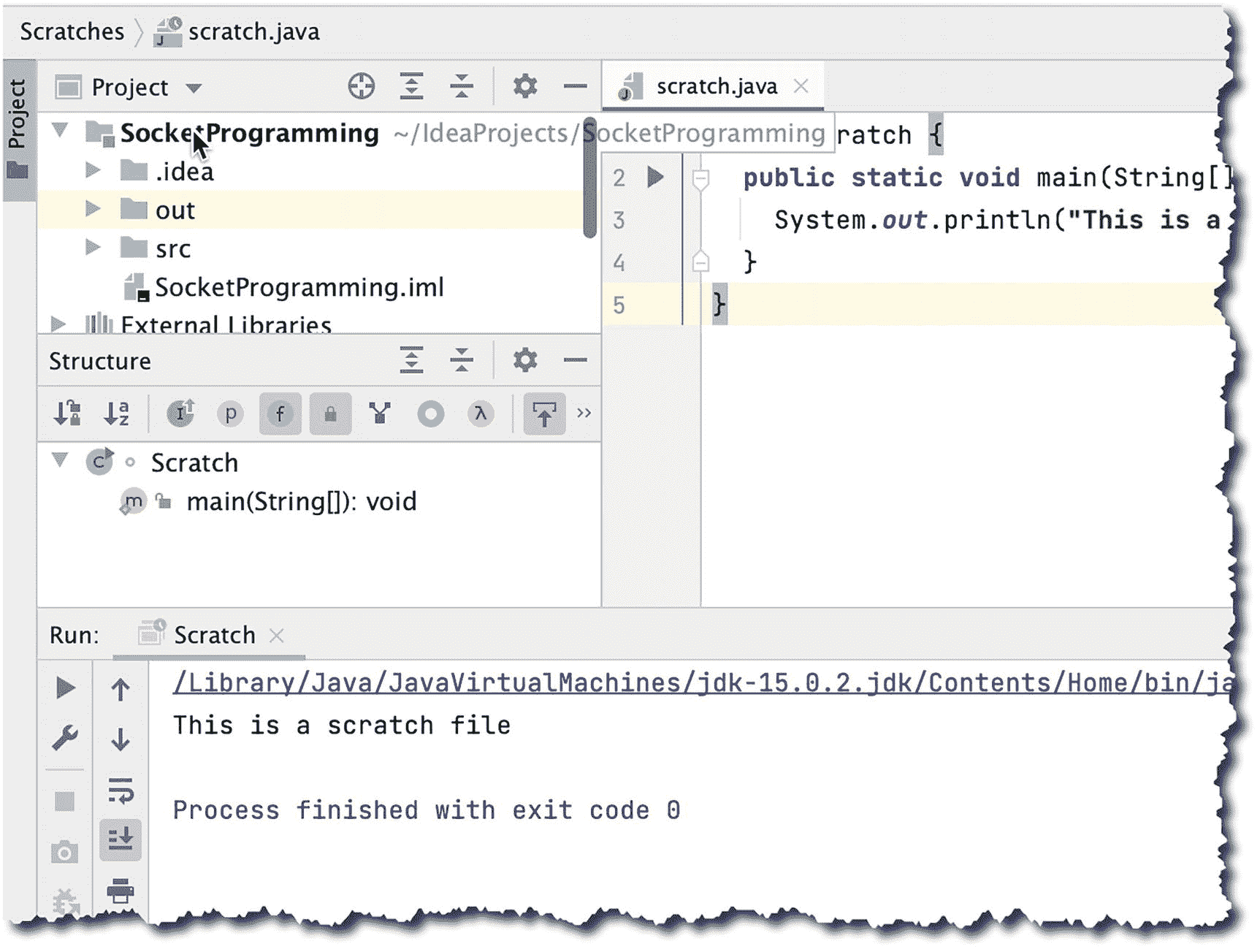Print the Run console output
The height and width of the screenshot is (952, 1260).
click(121, 891)
